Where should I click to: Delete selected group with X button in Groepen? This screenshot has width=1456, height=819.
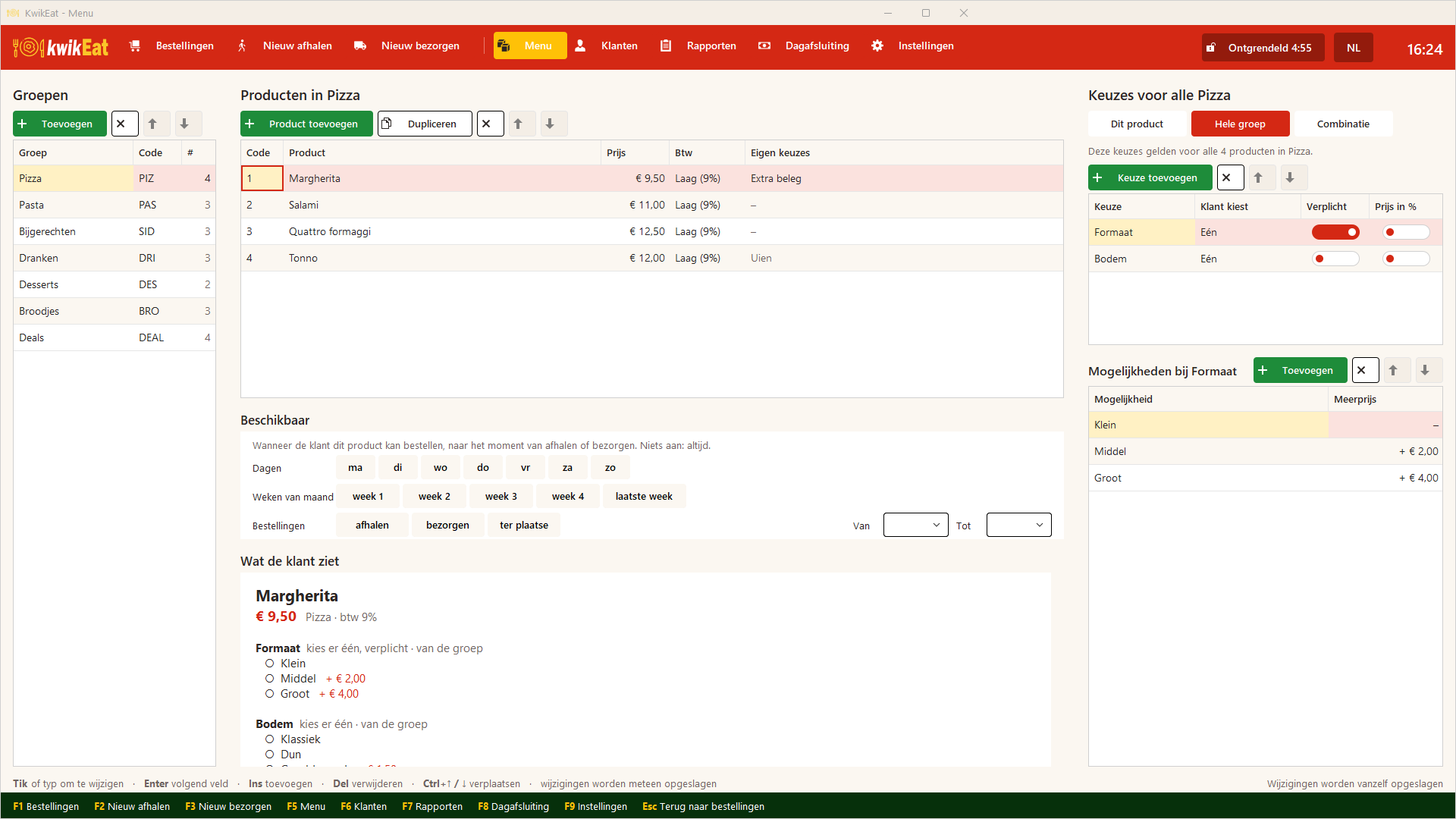click(x=125, y=124)
